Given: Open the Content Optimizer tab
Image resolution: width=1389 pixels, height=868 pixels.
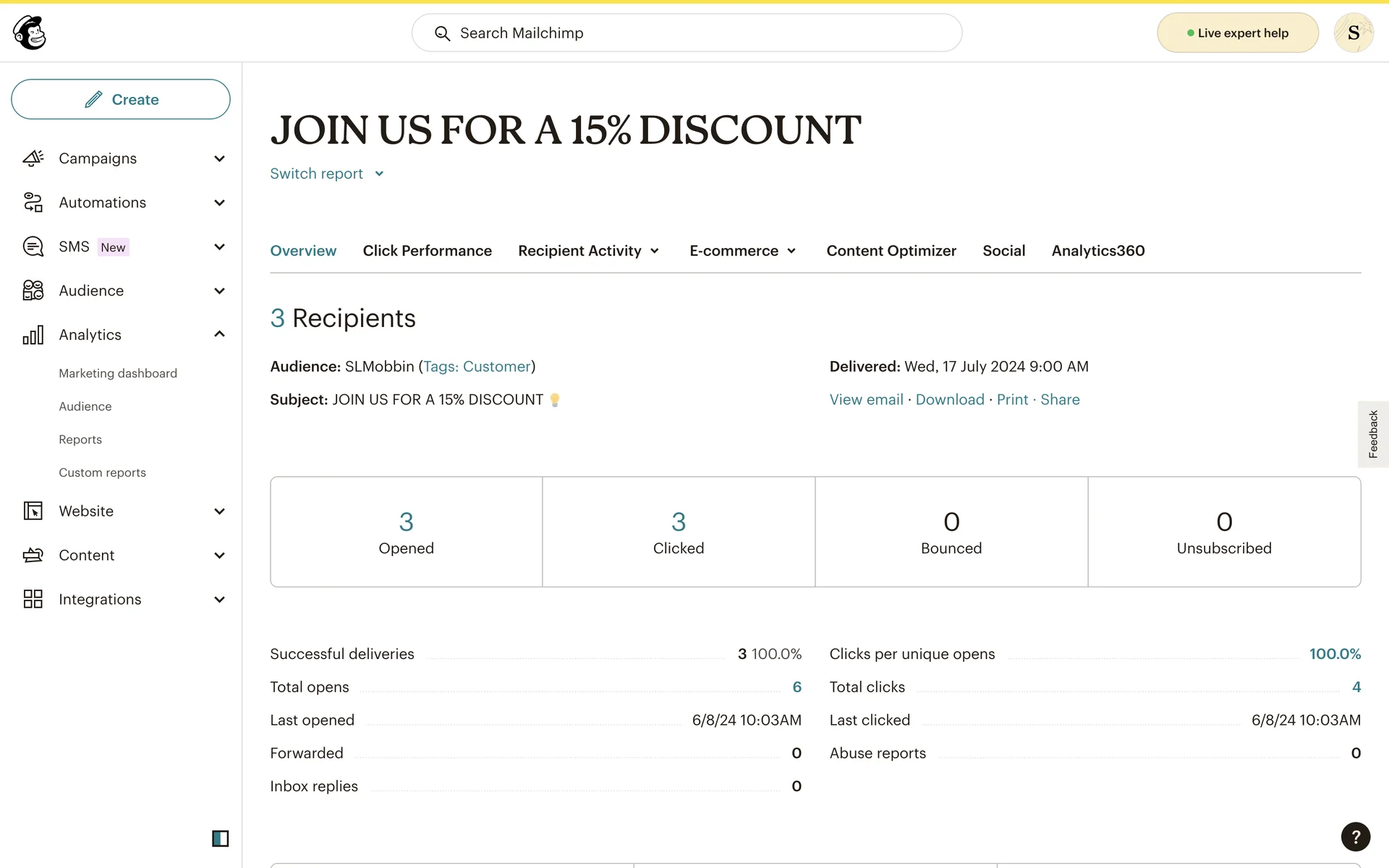Looking at the screenshot, I should pyautogui.click(x=891, y=251).
